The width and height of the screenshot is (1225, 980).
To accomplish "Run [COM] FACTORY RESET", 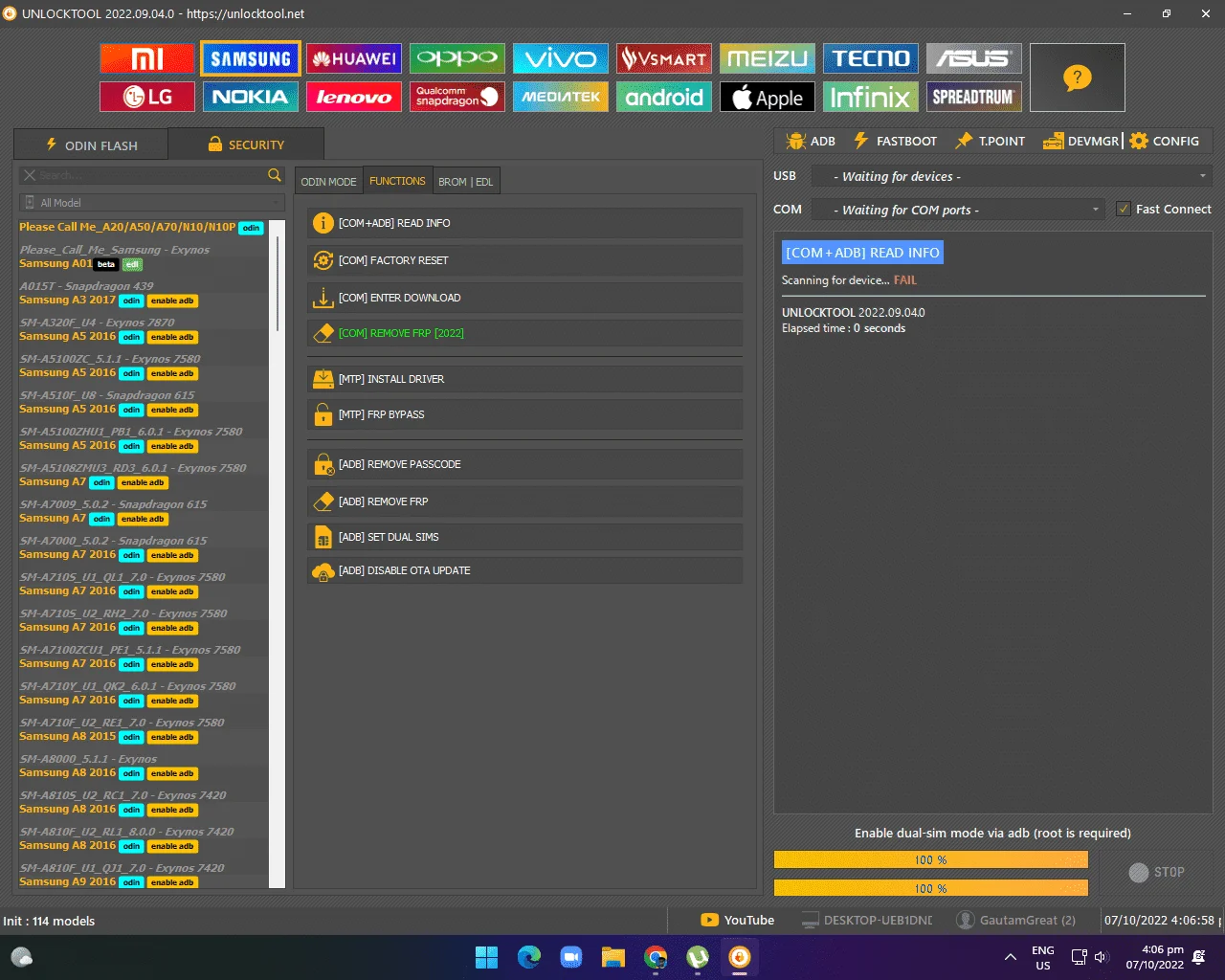I will coord(524,260).
